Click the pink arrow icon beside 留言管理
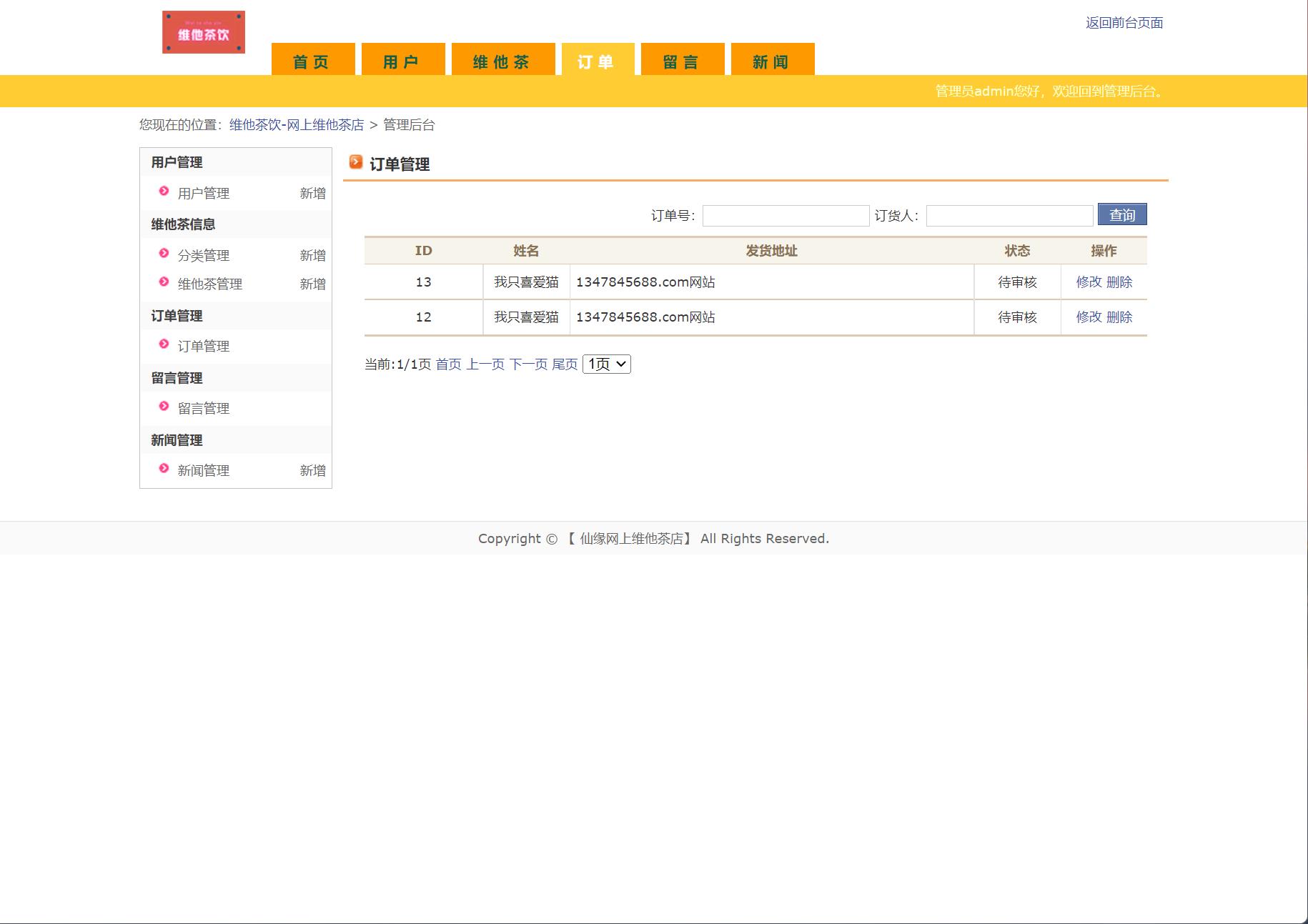1308x924 pixels. pyautogui.click(x=162, y=408)
